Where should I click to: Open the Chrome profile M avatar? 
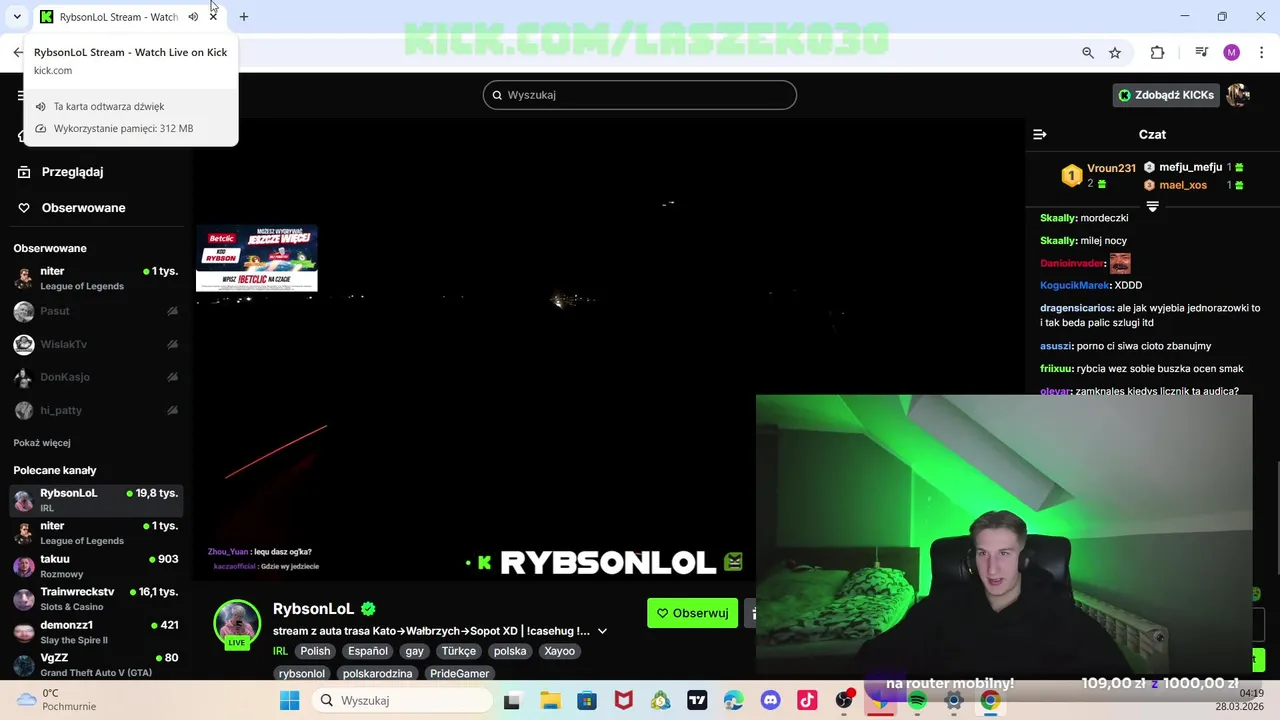1231,53
